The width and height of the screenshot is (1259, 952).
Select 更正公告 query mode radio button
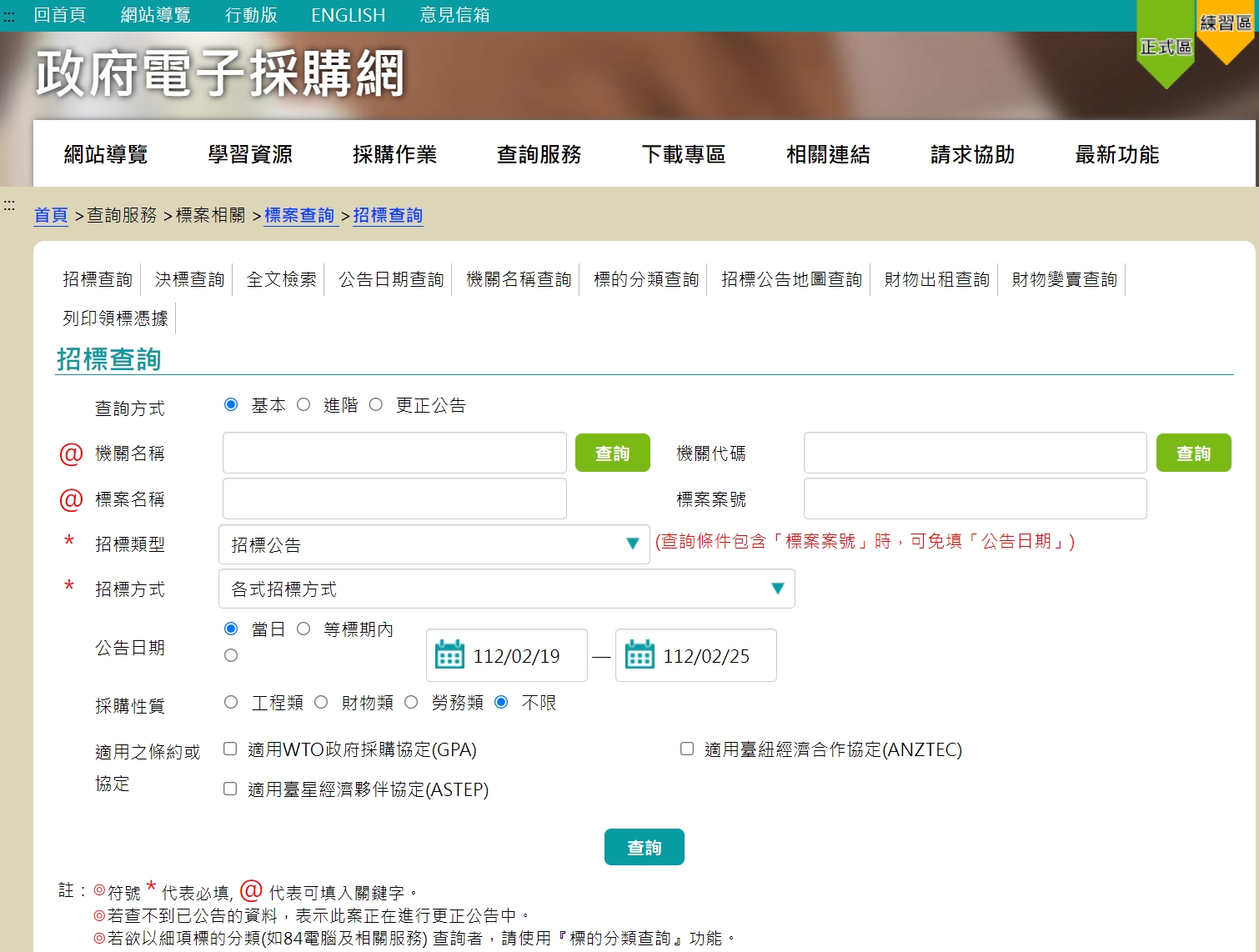[376, 404]
